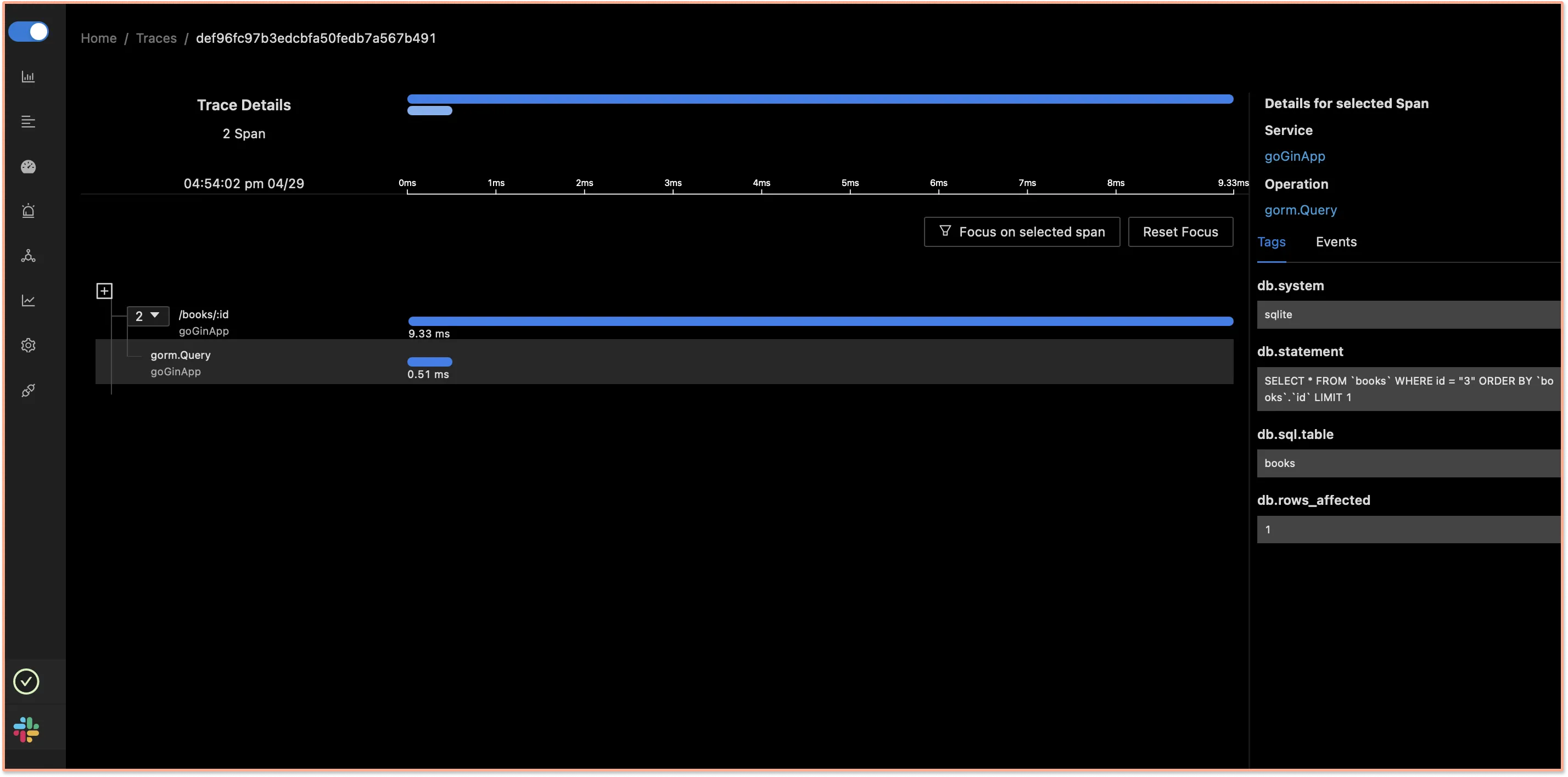Click the green checkmark status icon
The image size is (1568, 777).
point(26,682)
